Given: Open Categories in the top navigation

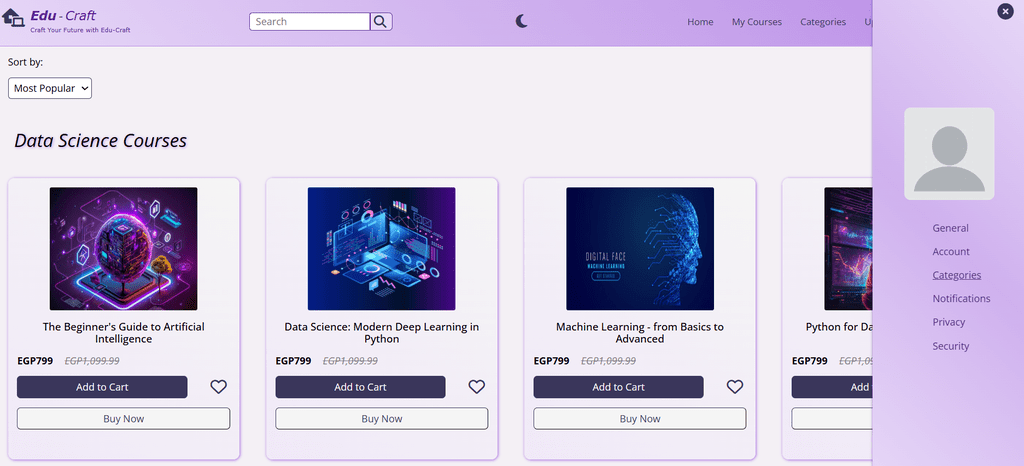Looking at the screenshot, I should pos(823,22).
